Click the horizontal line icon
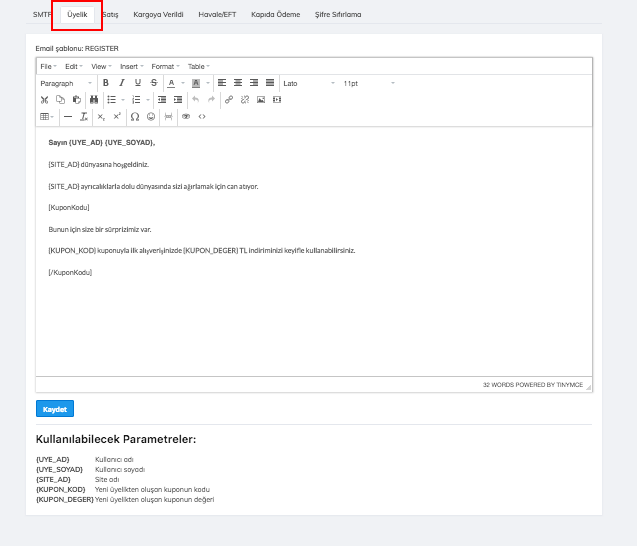Image resolution: width=637 pixels, height=546 pixels. pos(68,117)
